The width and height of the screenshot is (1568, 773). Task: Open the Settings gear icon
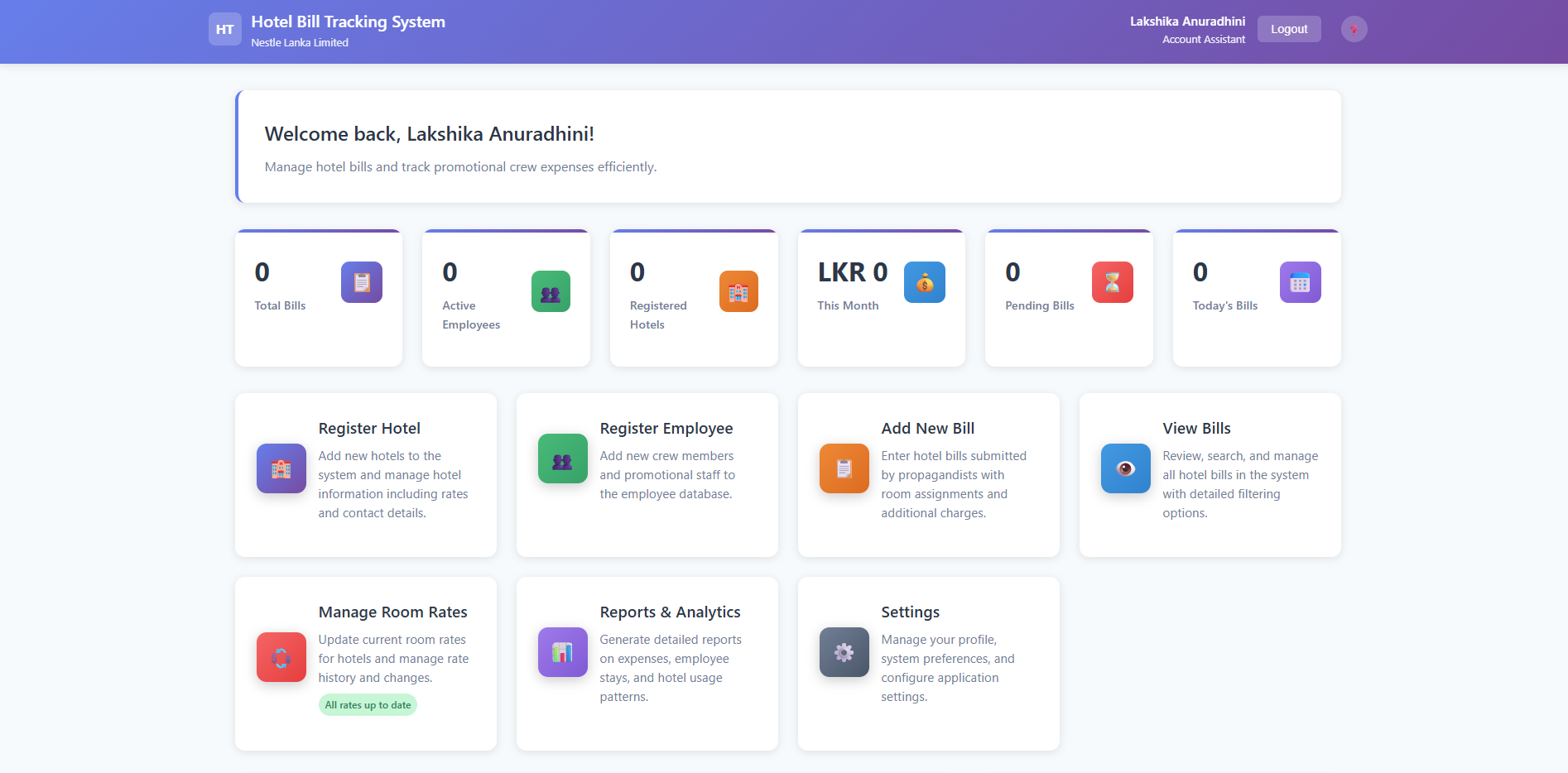[844, 652]
